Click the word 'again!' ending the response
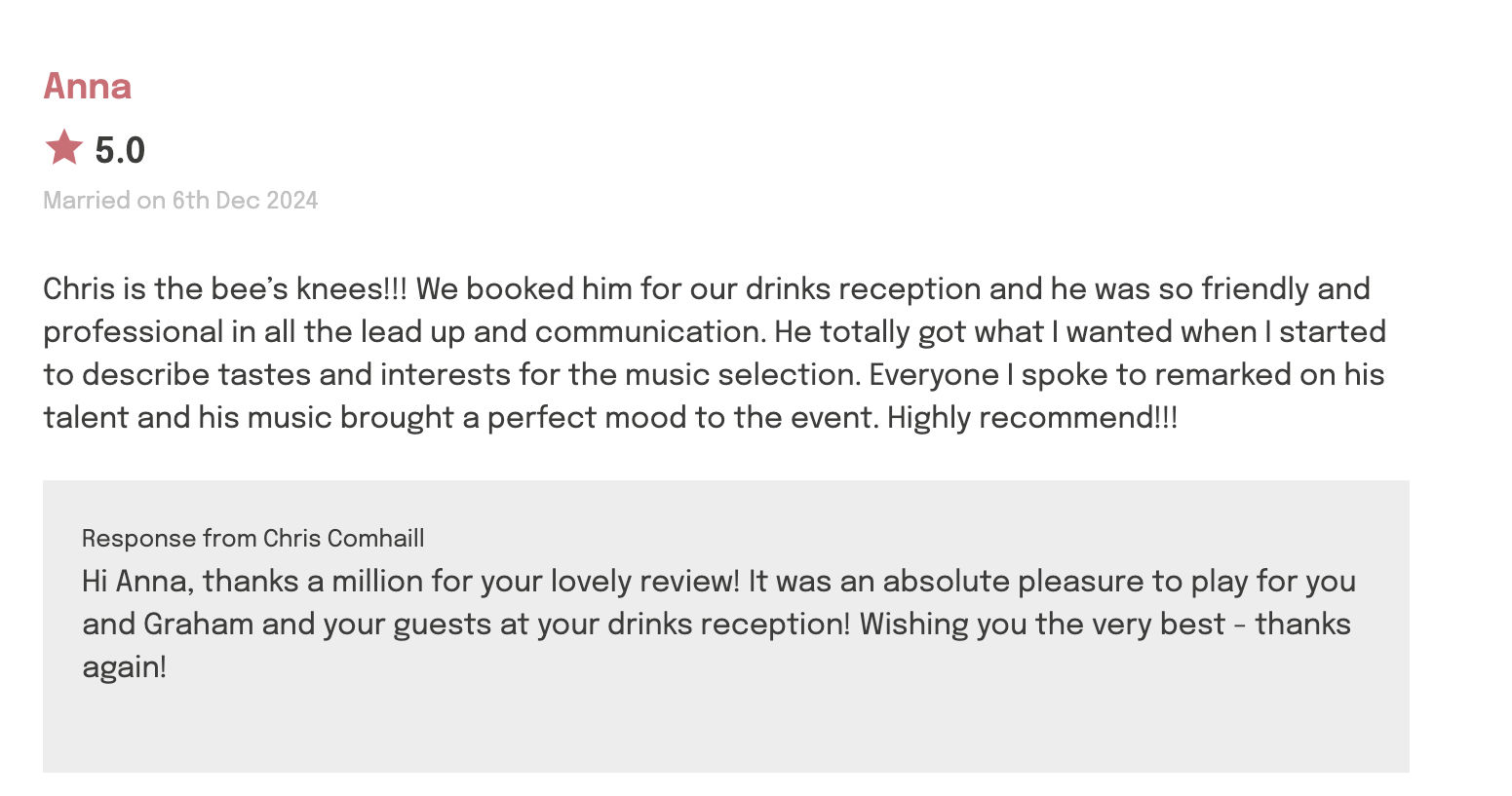The width and height of the screenshot is (1512, 796). 124,667
